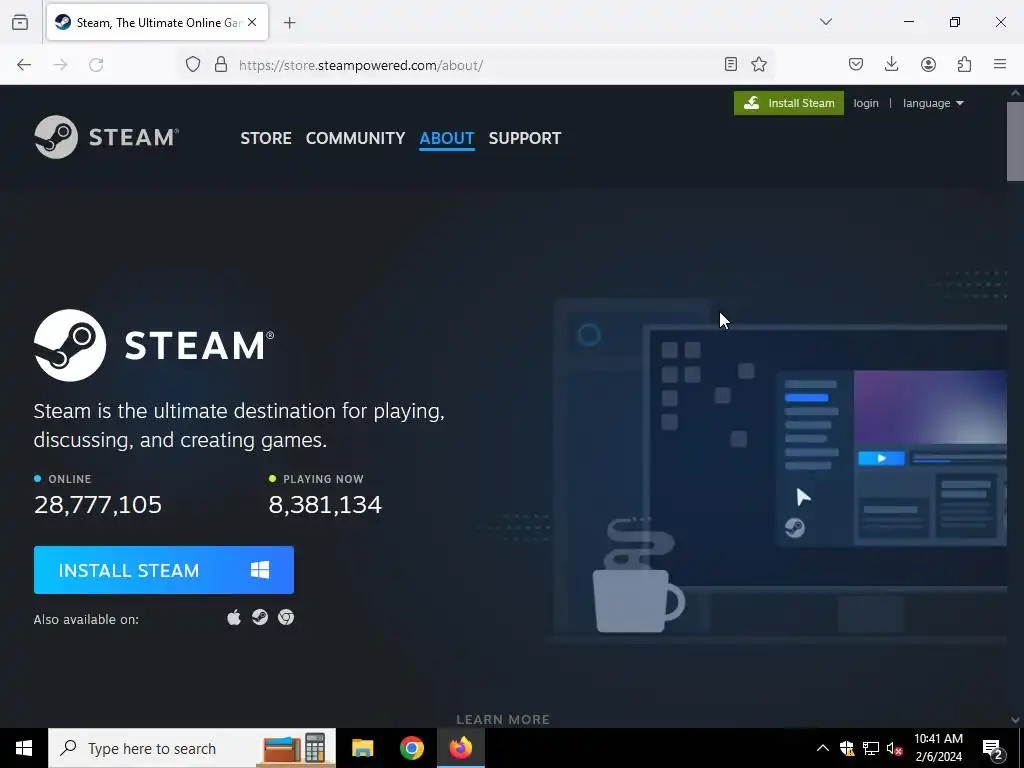Open the Extensions puzzle icon
This screenshot has width=1024, height=768.
964,64
